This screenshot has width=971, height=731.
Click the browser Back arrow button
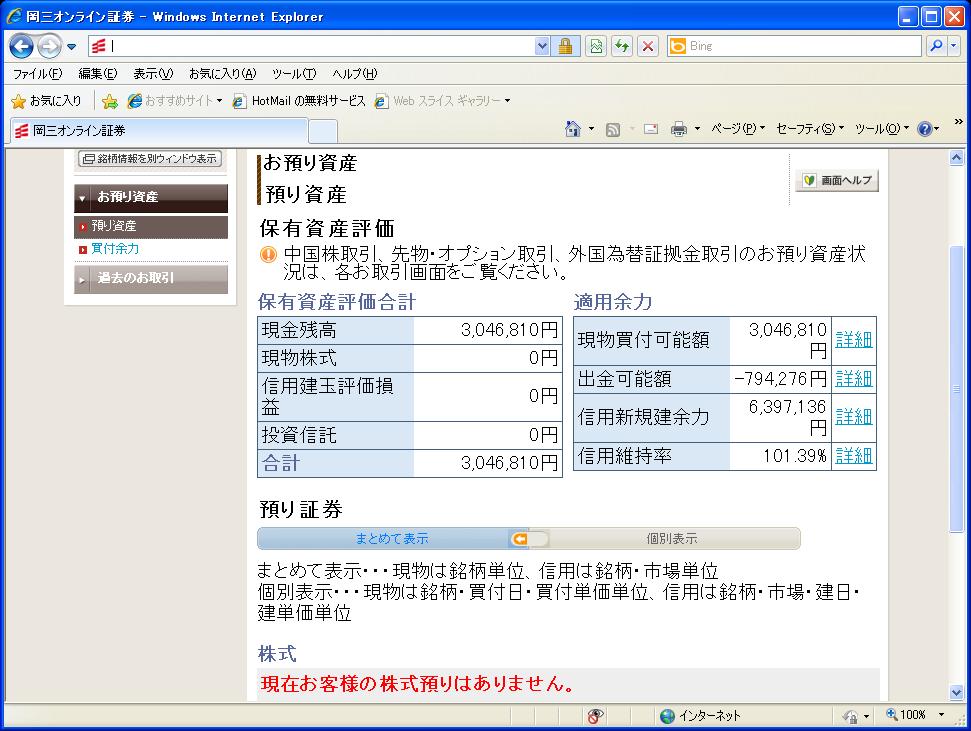(22, 46)
